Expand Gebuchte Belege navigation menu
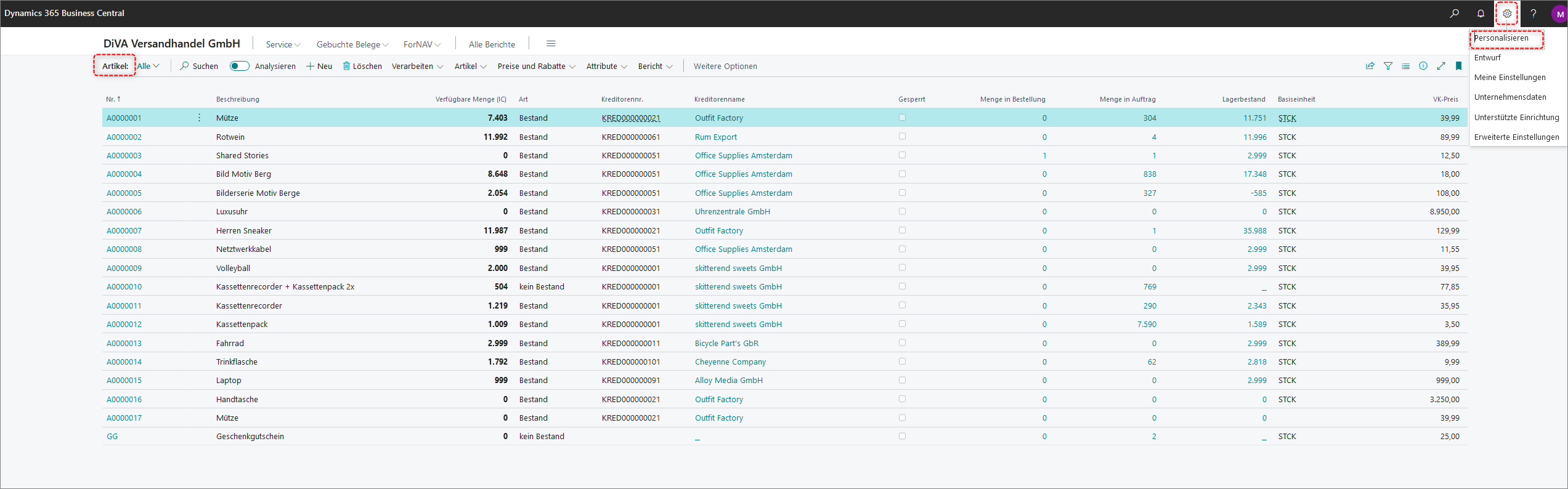The image size is (1568, 489). (x=352, y=44)
